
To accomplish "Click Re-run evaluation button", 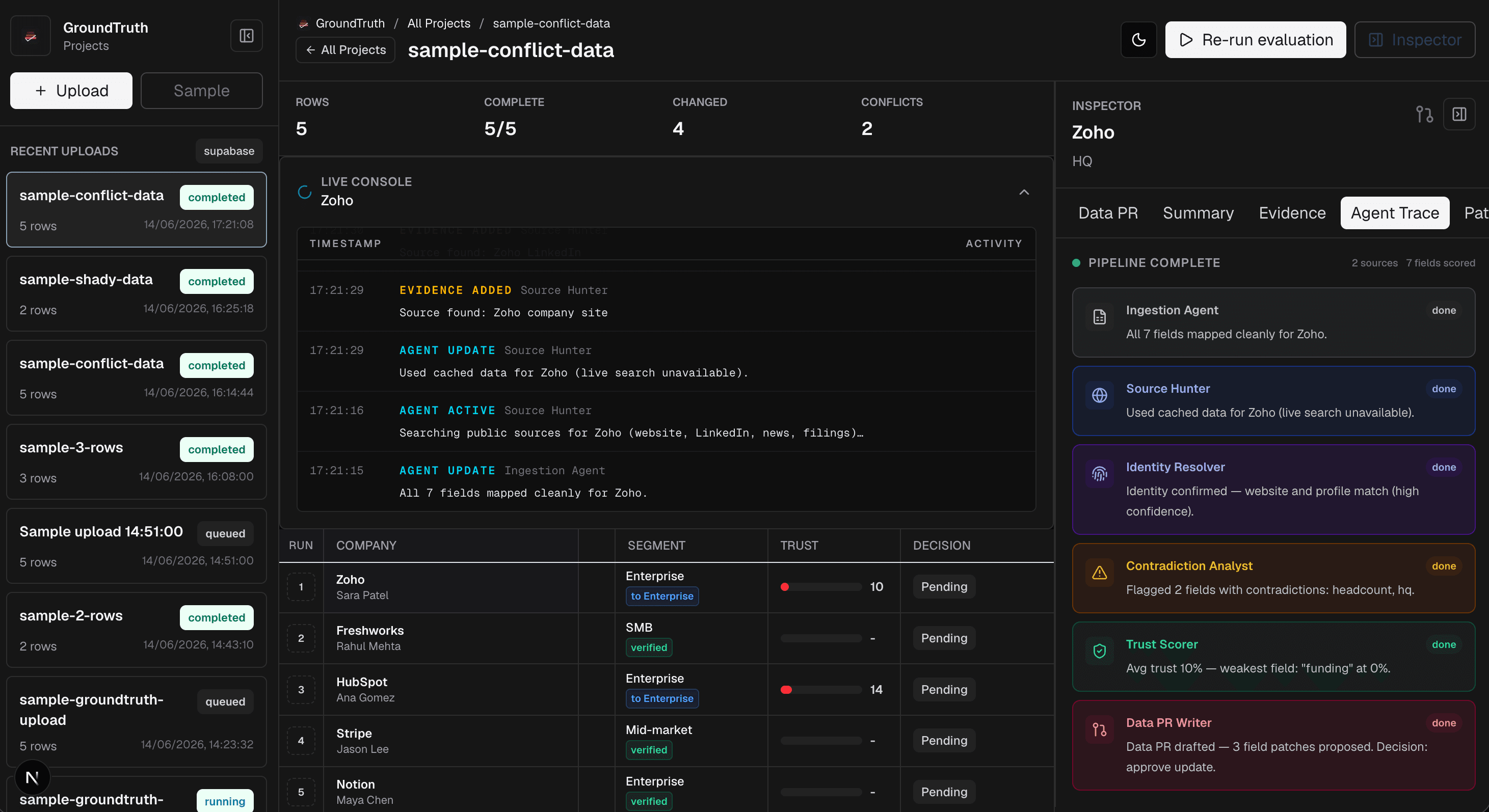I will pyautogui.click(x=1256, y=40).
